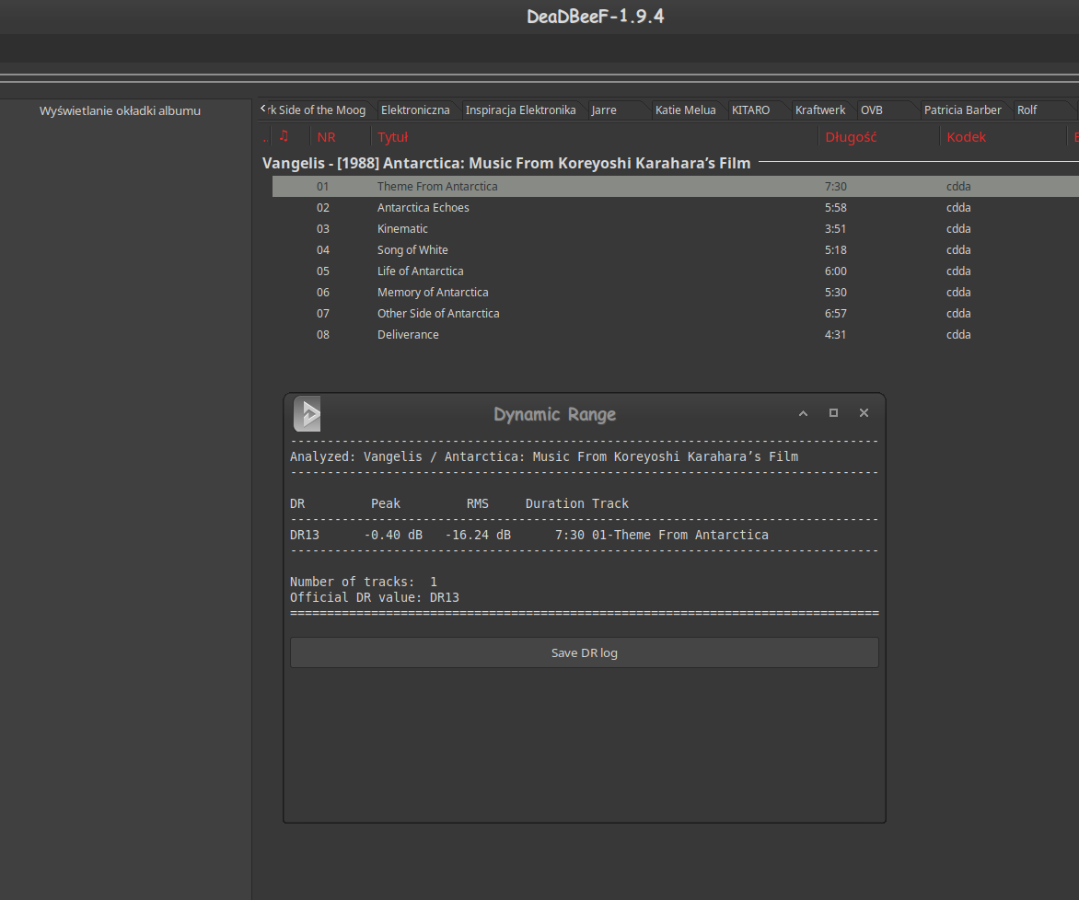Open the Patricia Barber playlist tab
This screenshot has width=1079, height=900.
962,110
